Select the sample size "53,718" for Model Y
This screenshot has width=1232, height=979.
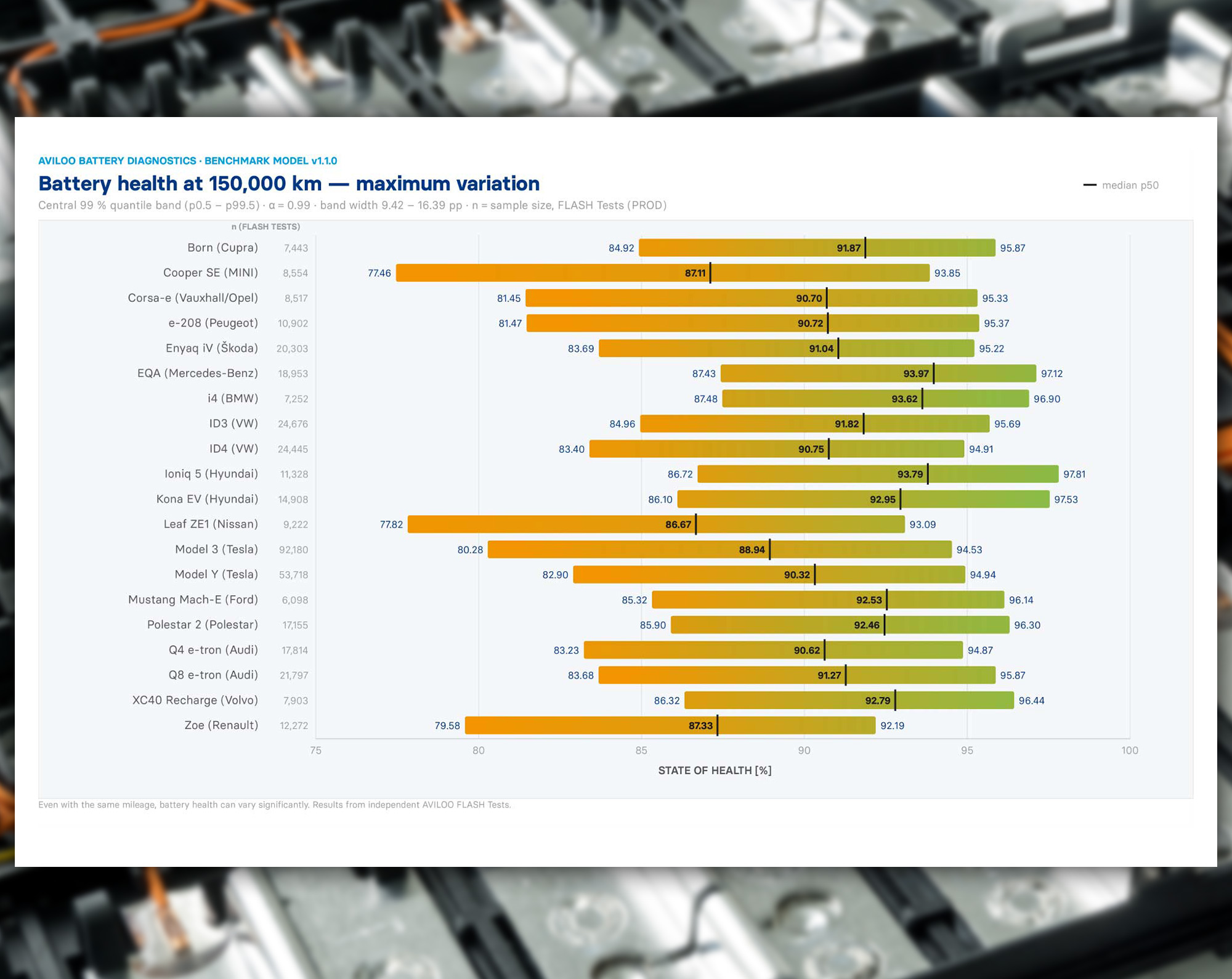point(293,575)
